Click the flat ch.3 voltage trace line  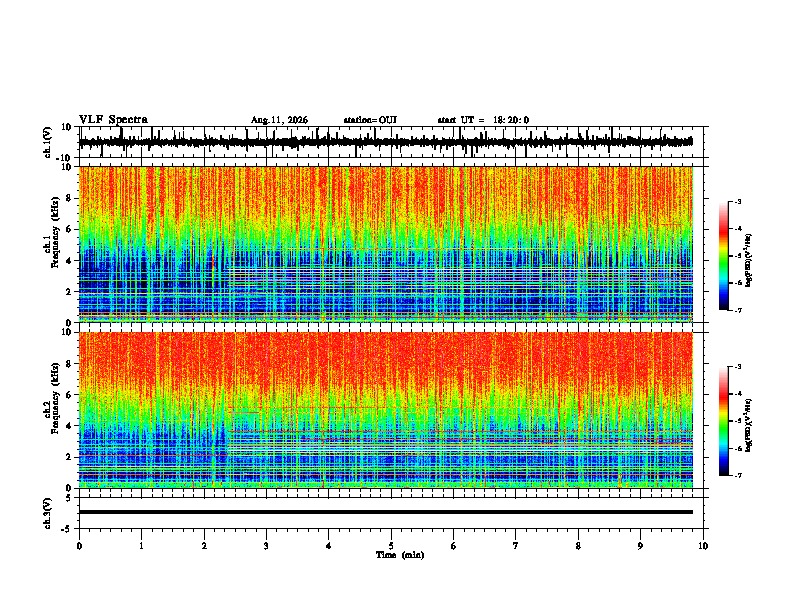(385, 512)
